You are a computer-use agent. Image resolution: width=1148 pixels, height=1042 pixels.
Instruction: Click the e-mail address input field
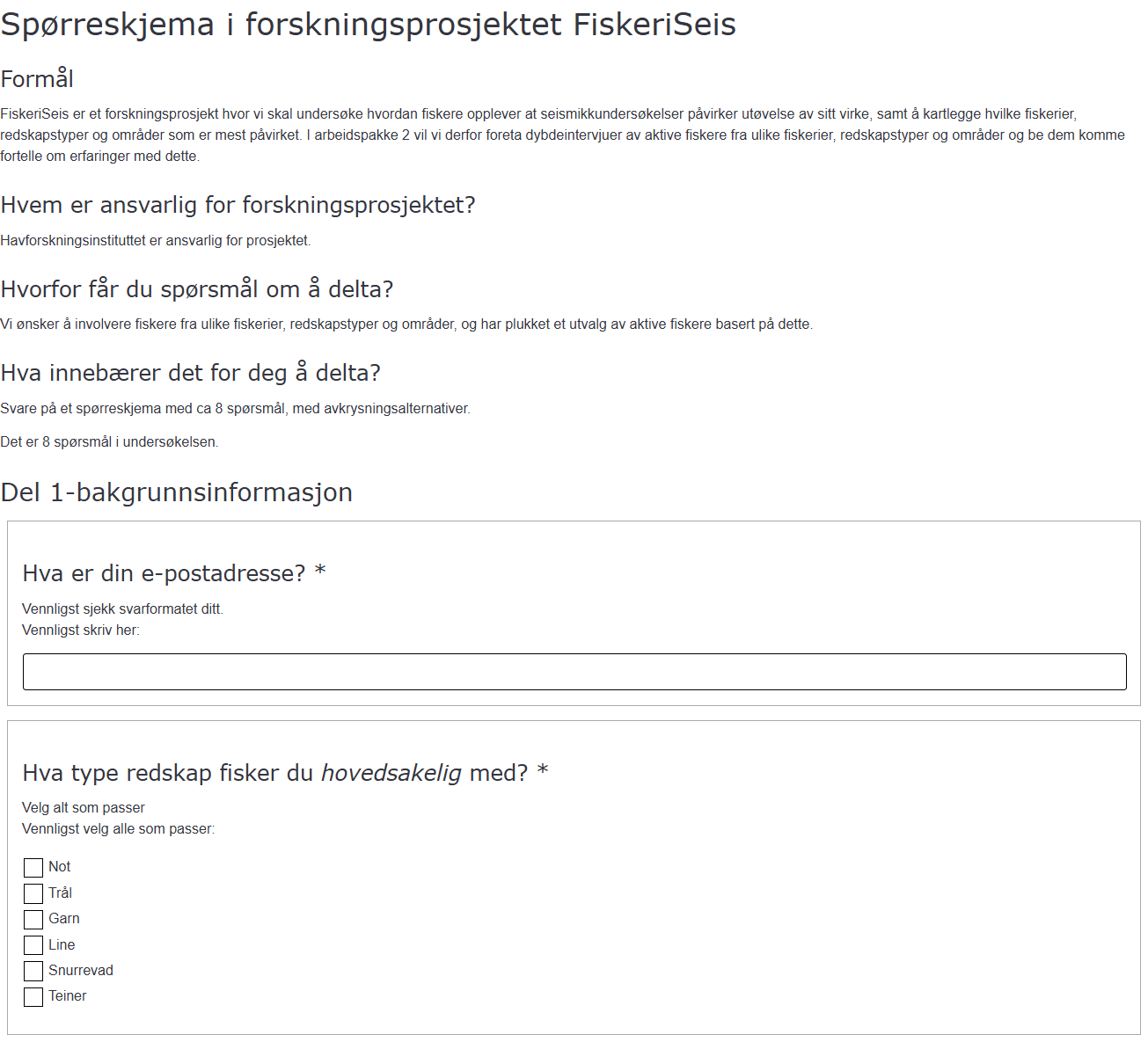(x=574, y=671)
